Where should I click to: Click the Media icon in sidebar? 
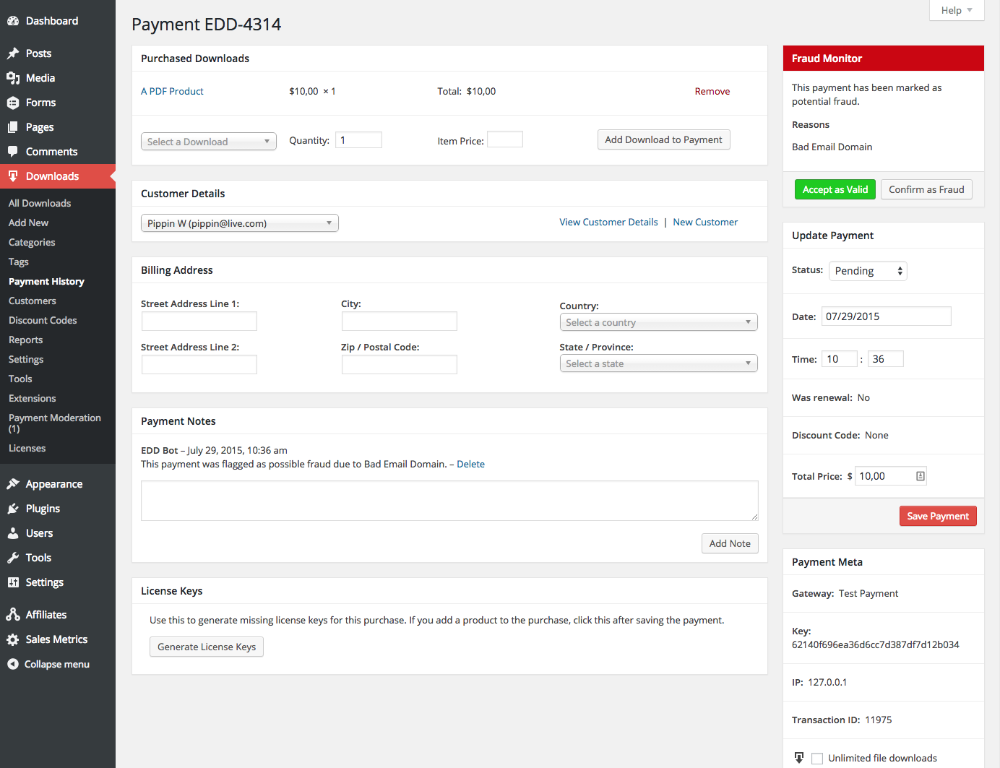click(x=13, y=78)
